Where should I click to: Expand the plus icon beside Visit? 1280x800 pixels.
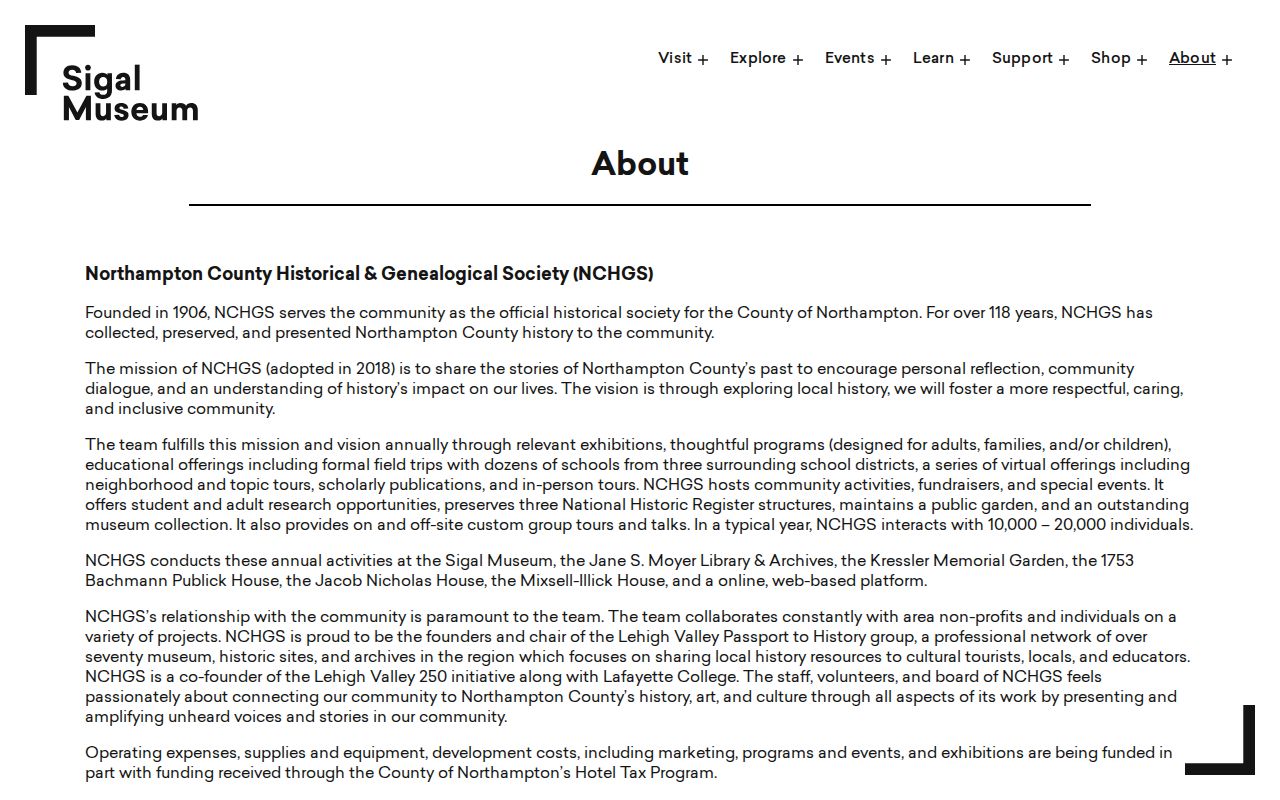pos(703,60)
